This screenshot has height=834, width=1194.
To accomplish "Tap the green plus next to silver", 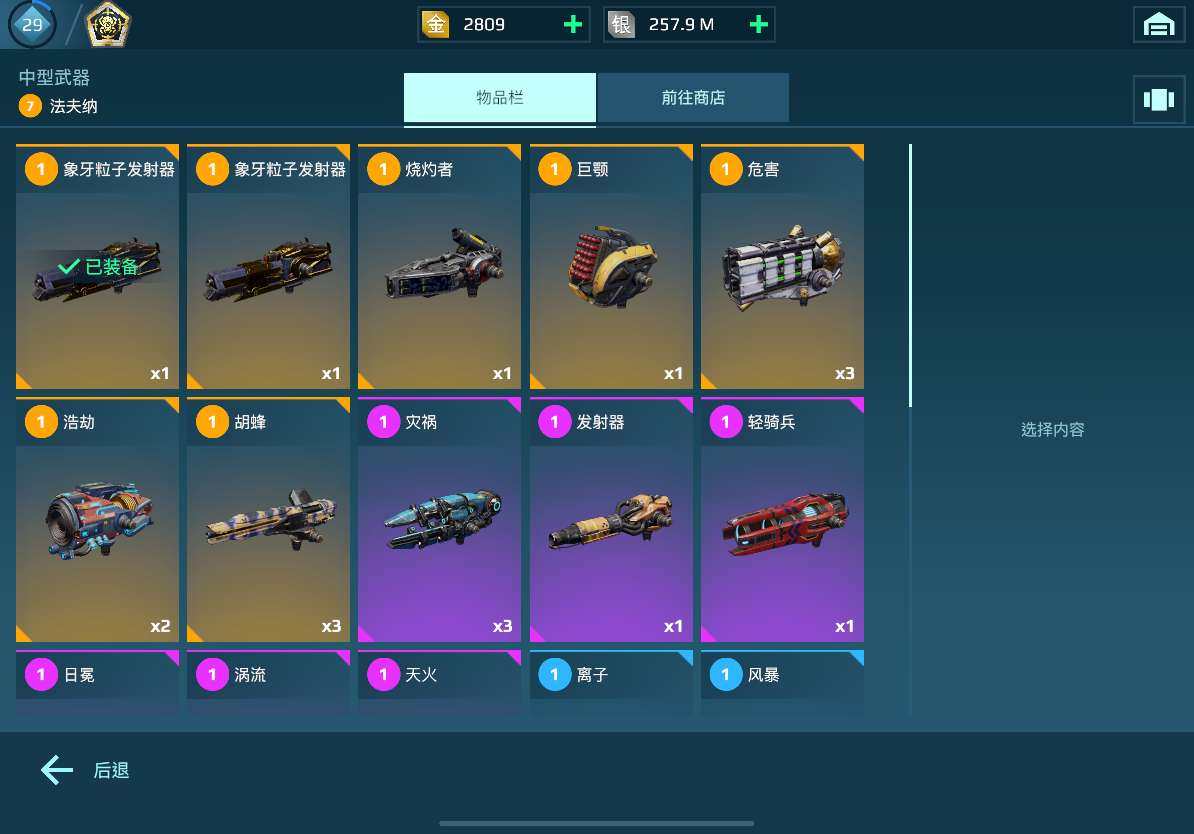I will coord(758,24).
